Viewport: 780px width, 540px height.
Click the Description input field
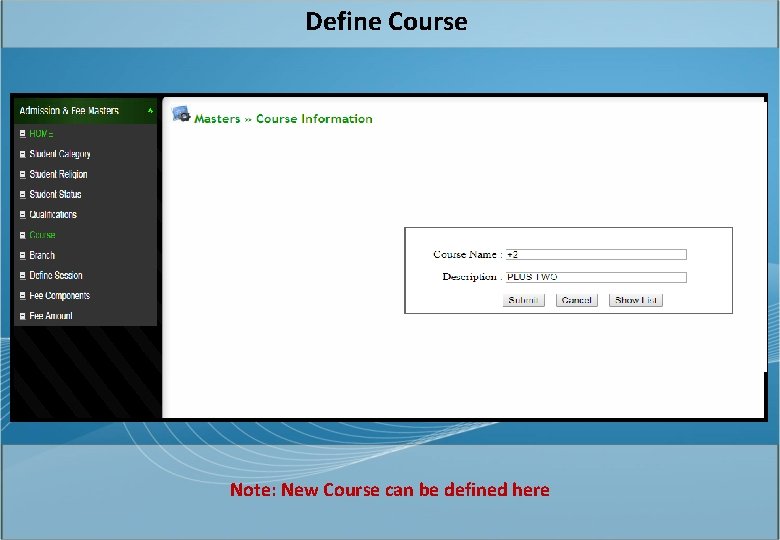596,277
